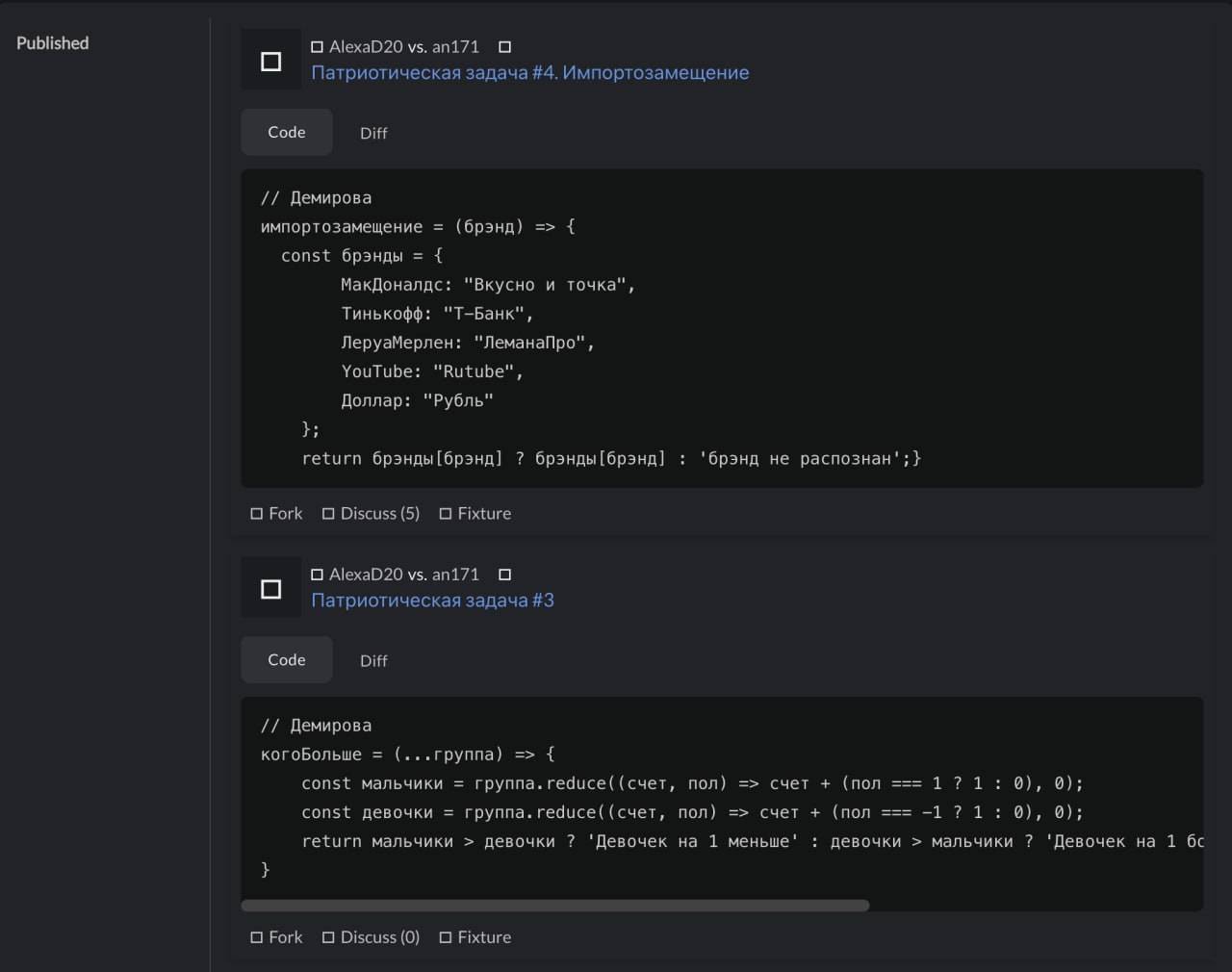Image resolution: width=1232 pixels, height=972 pixels.
Task: Open the task link Патриотическая задача #3
Action: (432, 600)
